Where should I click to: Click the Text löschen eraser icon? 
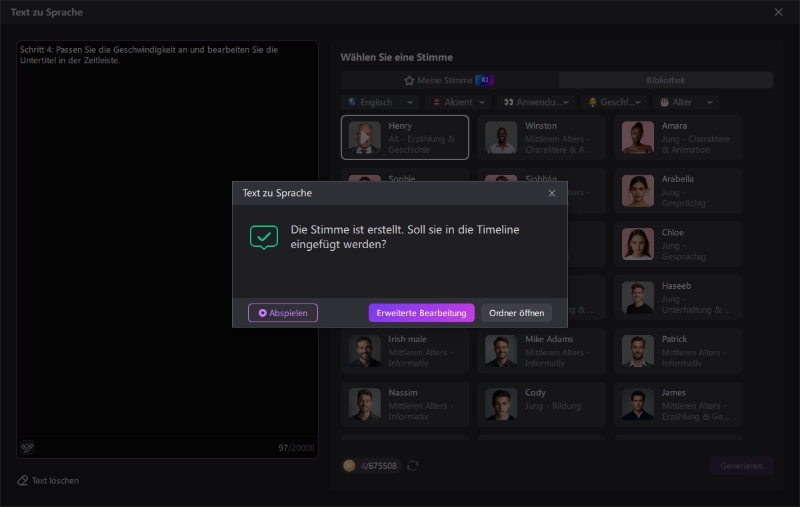point(23,480)
